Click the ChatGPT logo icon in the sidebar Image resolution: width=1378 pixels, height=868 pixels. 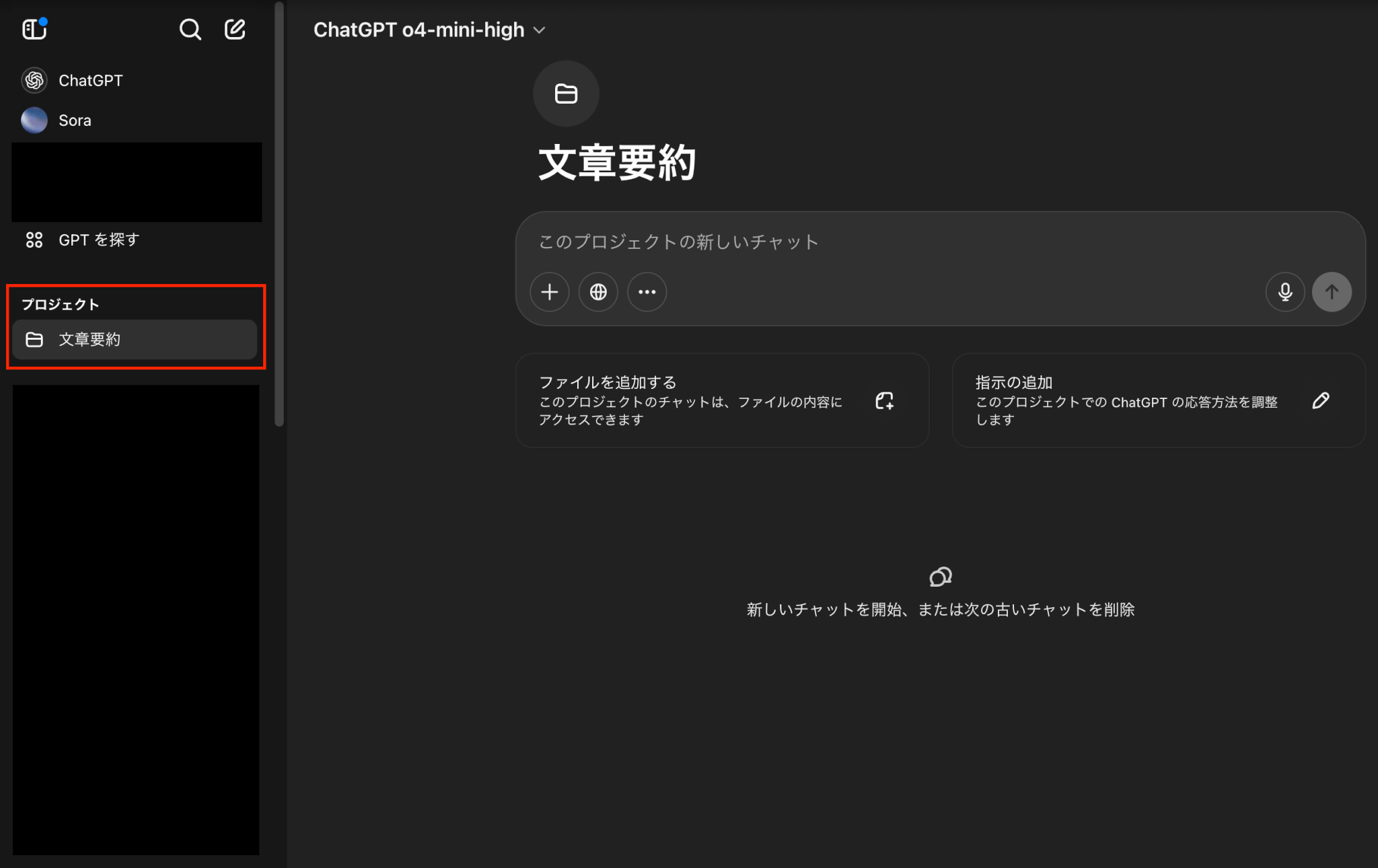click(x=34, y=81)
